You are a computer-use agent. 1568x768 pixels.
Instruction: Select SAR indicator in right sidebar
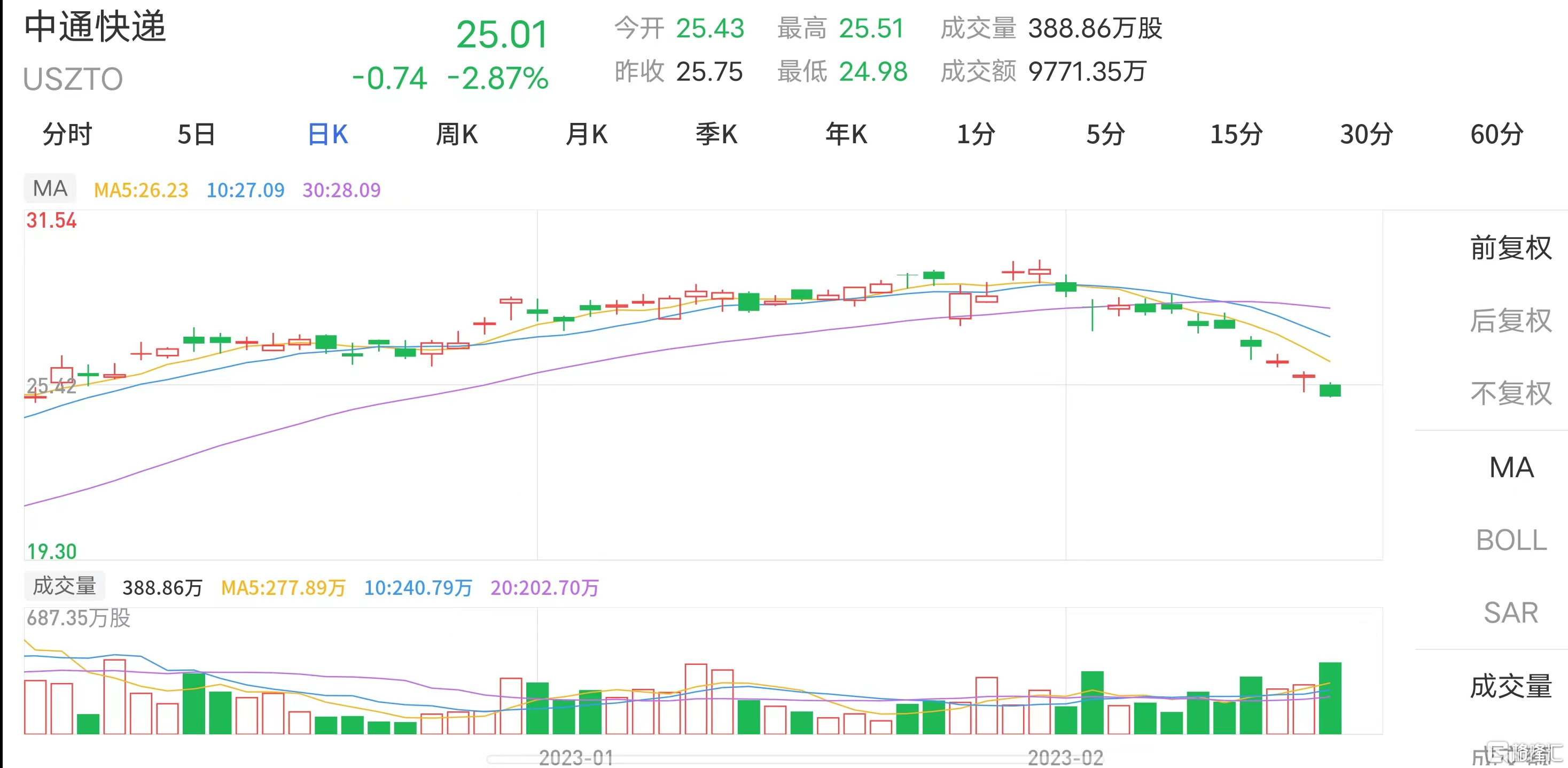click(x=1511, y=612)
